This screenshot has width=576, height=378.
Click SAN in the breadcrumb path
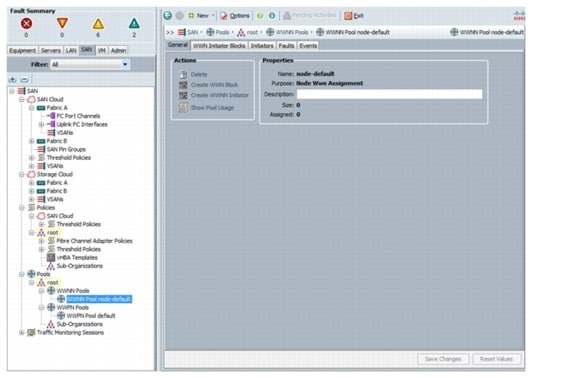point(192,32)
